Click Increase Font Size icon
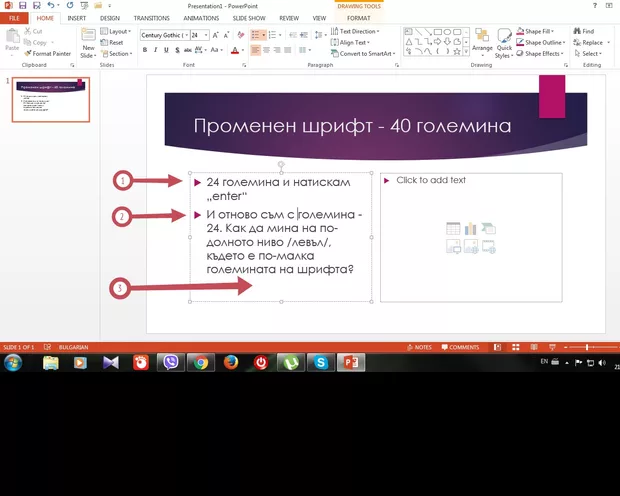 click(215, 35)
